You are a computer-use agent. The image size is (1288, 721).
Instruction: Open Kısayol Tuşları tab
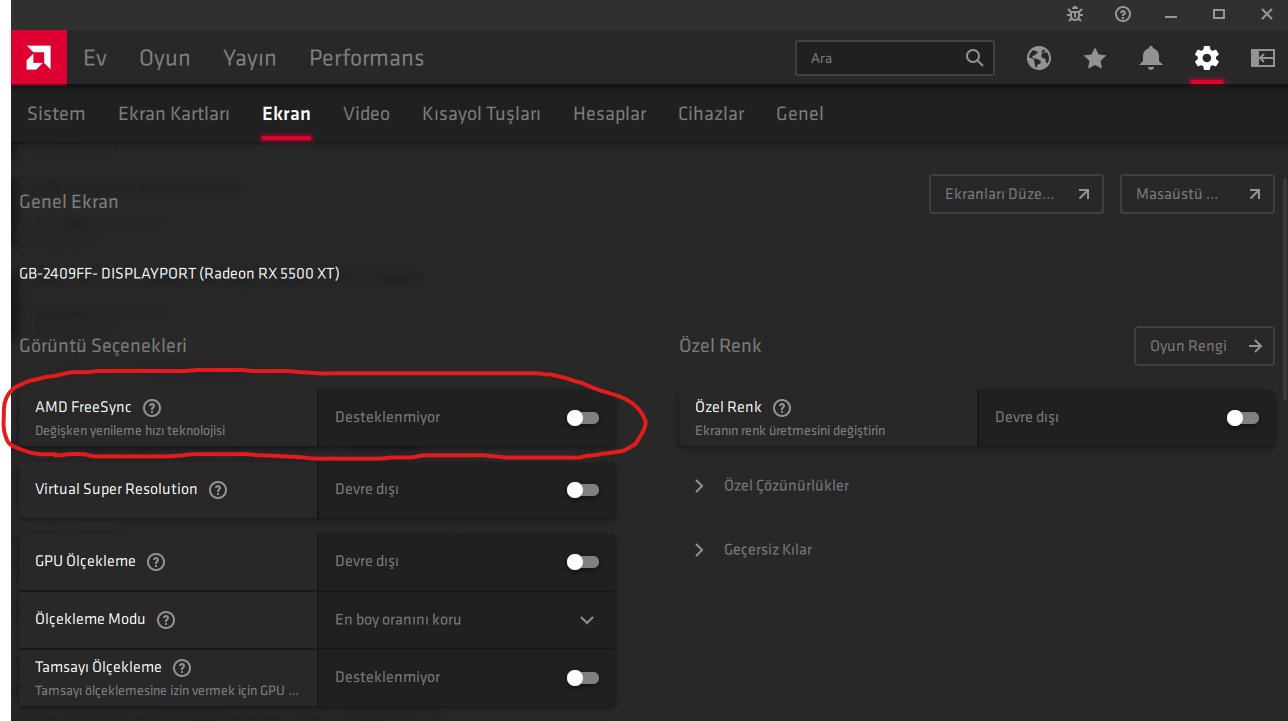tap(481, 114)
